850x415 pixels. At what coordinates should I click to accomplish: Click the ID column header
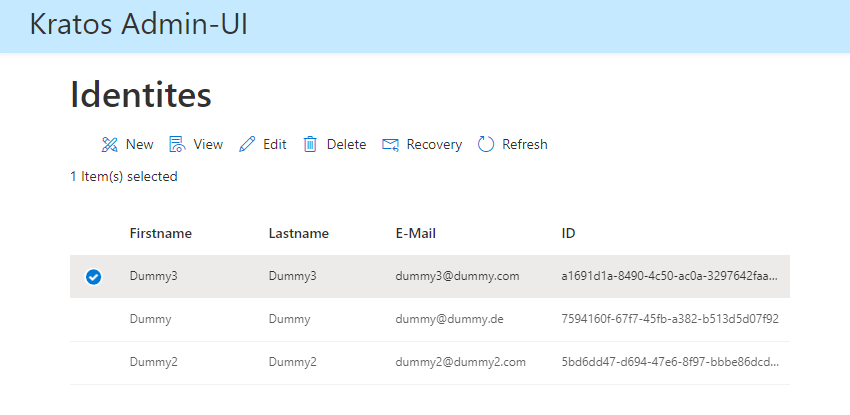tap(568, 234)
